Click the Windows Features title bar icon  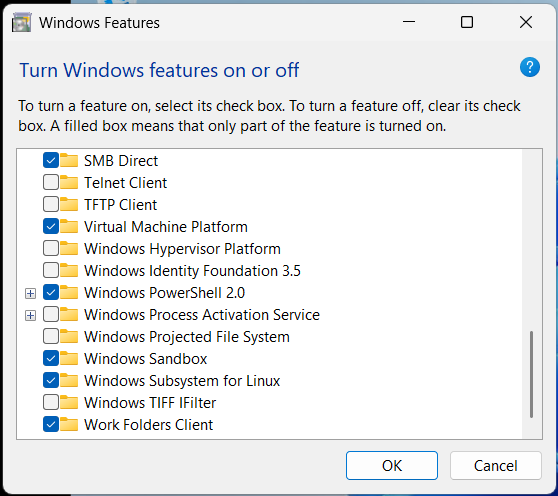[x=21, y=22]
